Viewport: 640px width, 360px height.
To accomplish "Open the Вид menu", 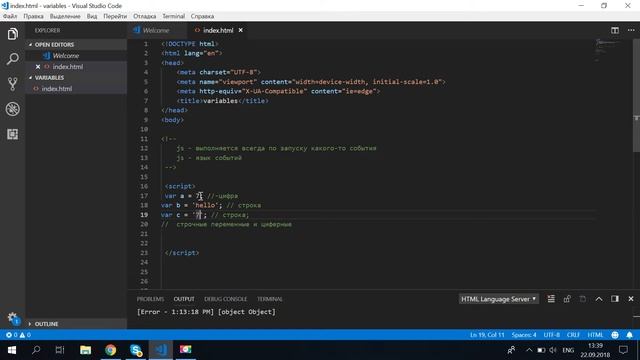I will click(x=92, y=16).
